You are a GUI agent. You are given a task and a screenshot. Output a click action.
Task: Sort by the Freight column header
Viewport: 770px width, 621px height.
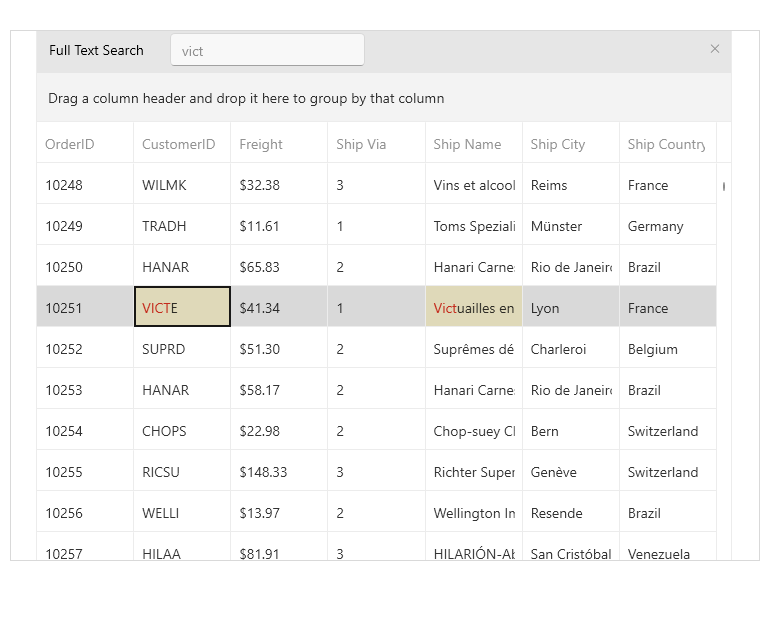point(279,144)
